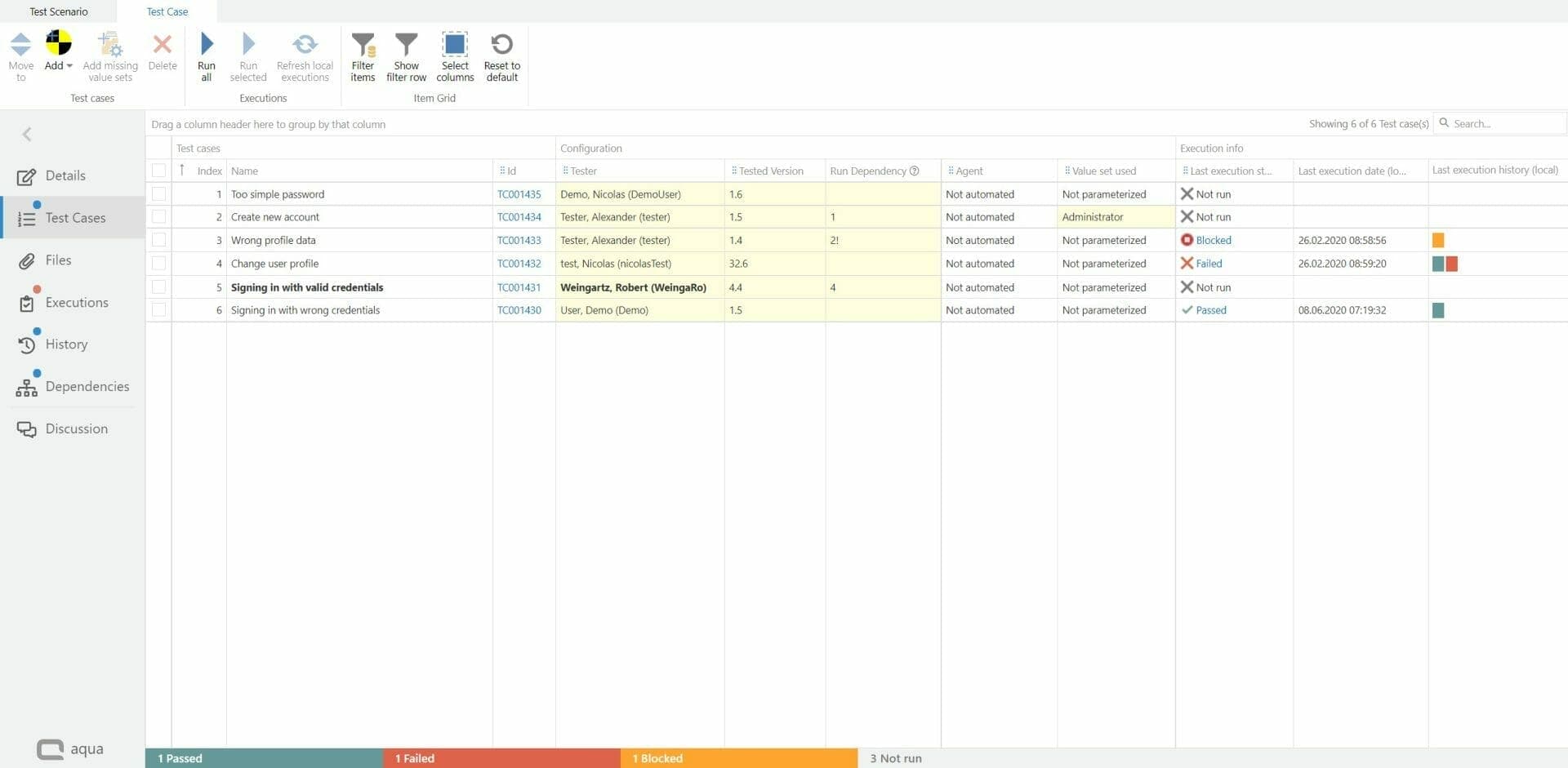This screenshot has width=1568, height=768.
Task: Open test case link TC001431
Action: tap(519, 287)
